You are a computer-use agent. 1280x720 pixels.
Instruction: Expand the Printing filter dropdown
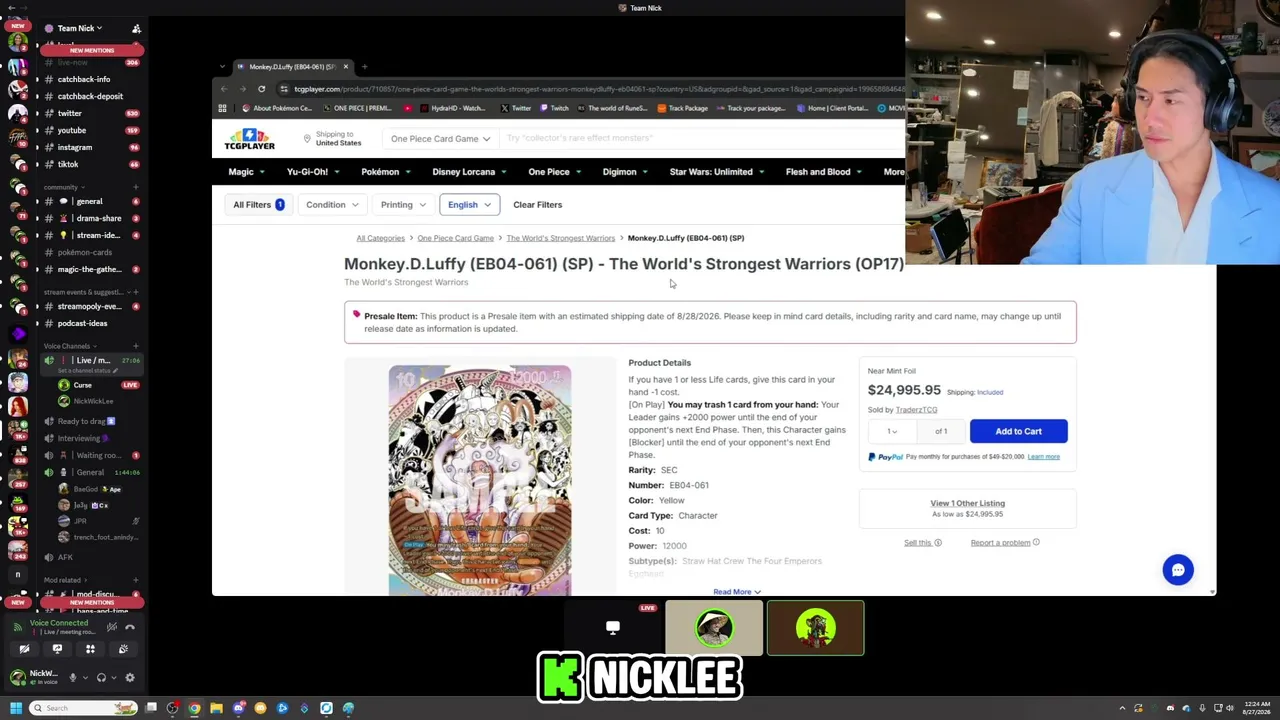point(402,205)
